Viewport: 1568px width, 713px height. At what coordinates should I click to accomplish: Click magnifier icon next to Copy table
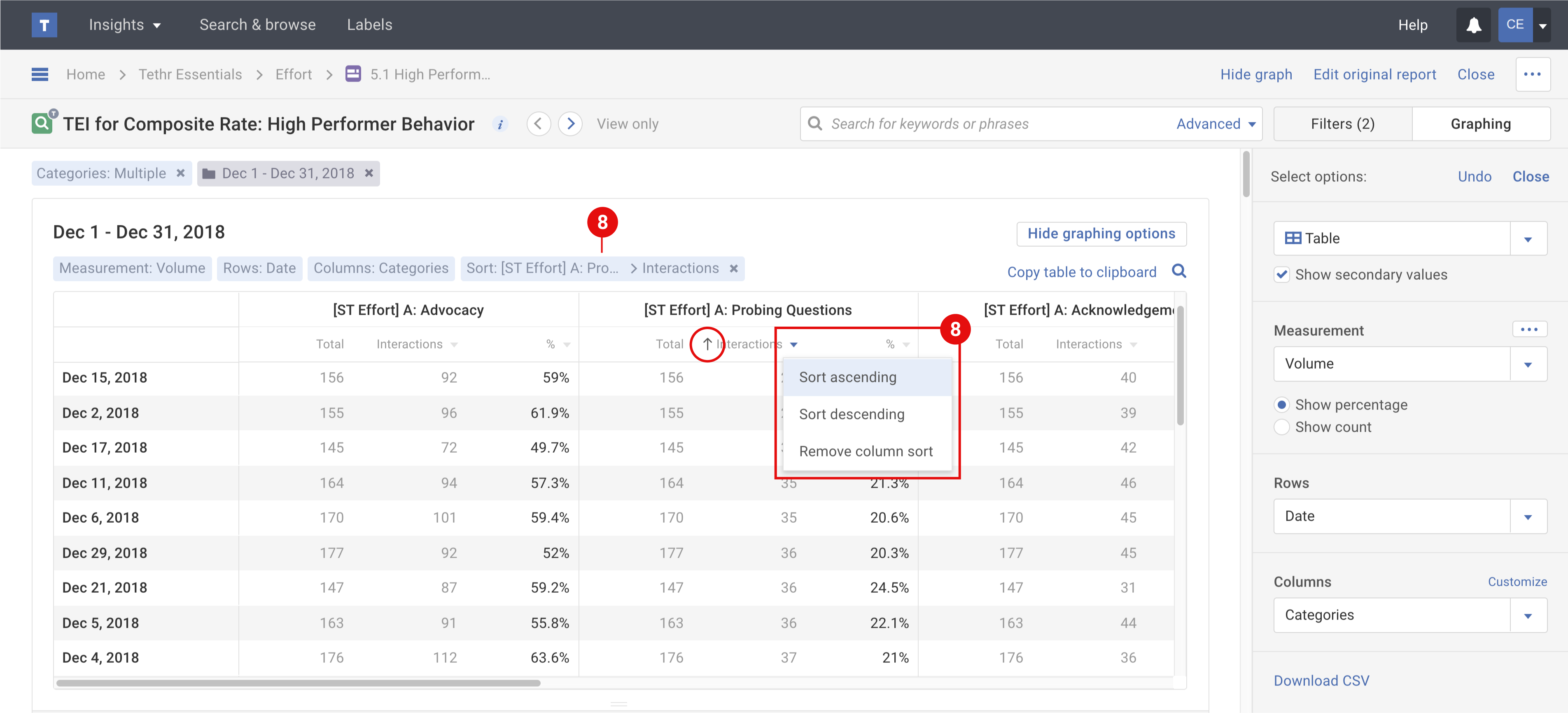(x=1179, y=271)
